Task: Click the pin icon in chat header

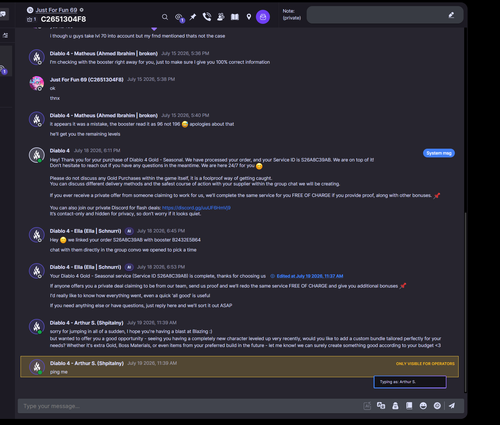Action: [193, 17]
